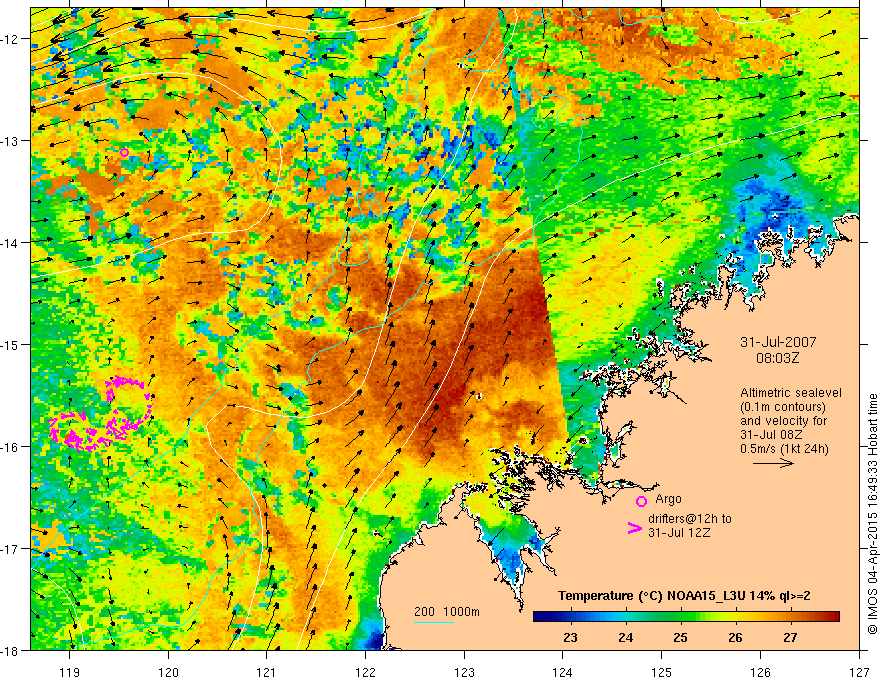
Task: Click longitude axis label 123
Action: pyautogui.click(x=464, y=672)
